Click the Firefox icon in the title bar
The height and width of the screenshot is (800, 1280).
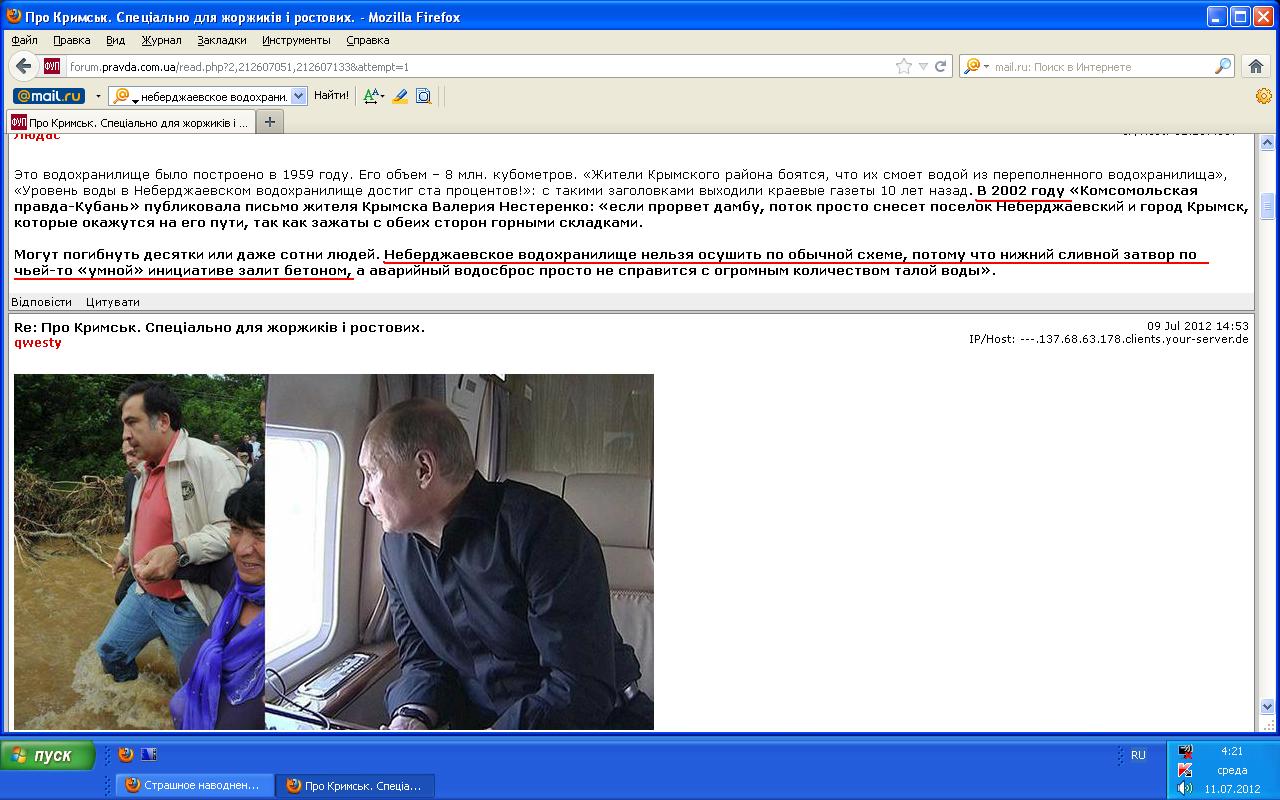tap(14, 16)
